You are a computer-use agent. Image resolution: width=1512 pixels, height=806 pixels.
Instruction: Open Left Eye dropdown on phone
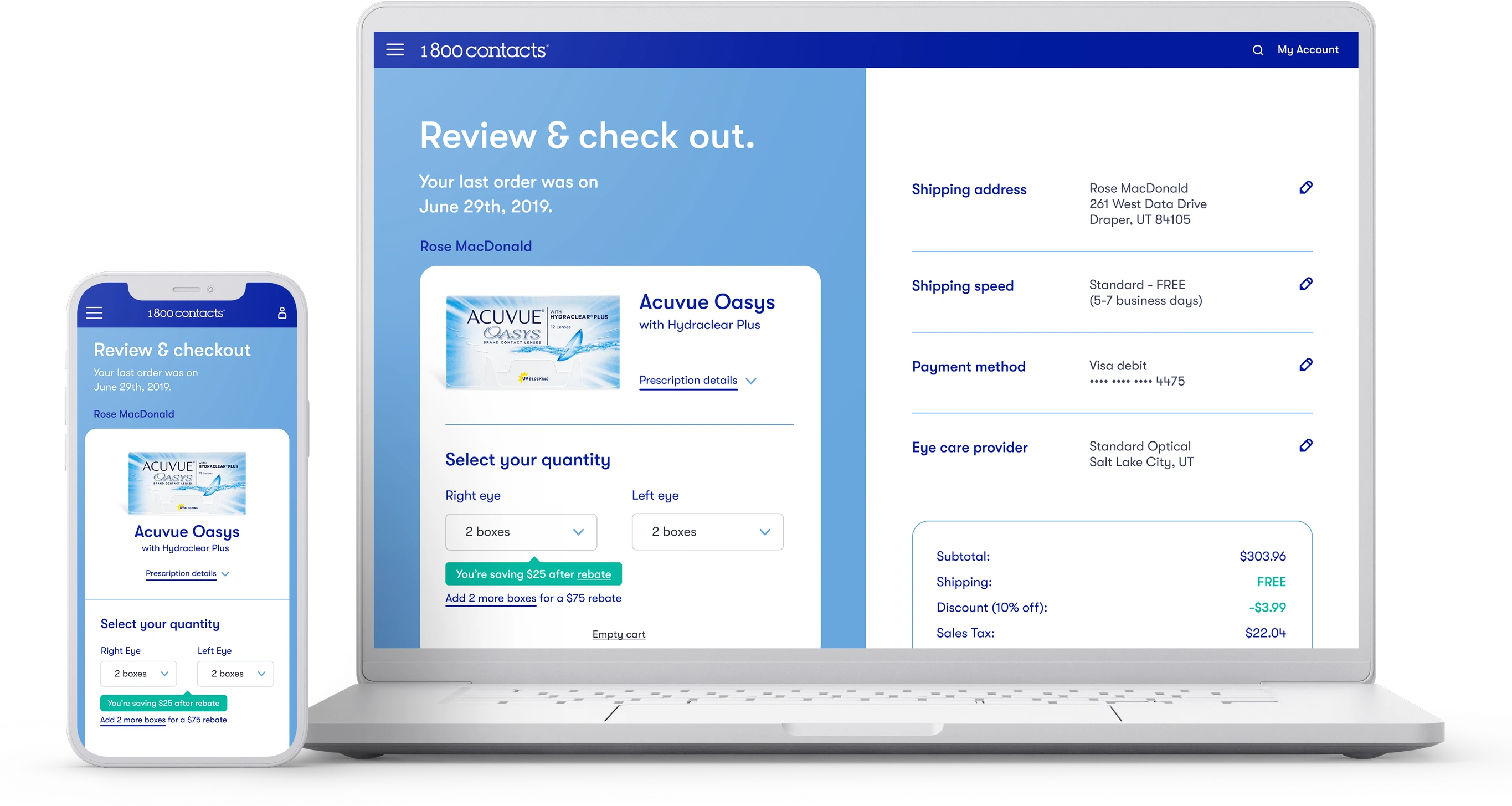click(x=235, y=674)
